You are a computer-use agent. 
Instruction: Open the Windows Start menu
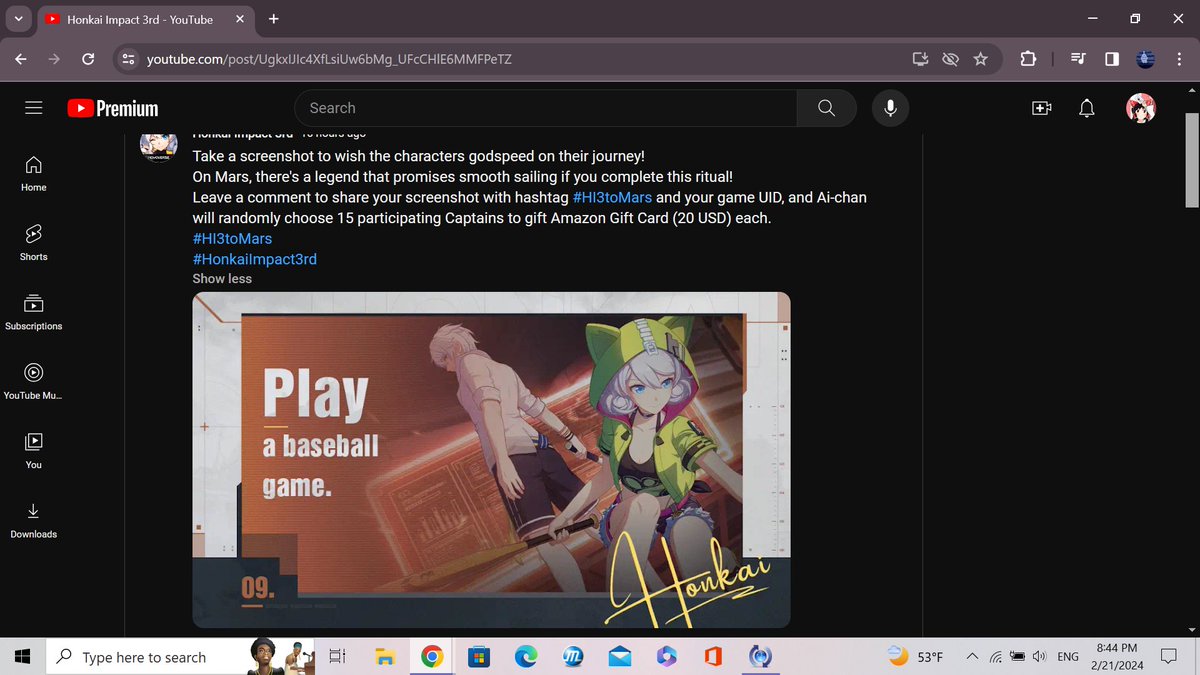coord(23,657)
